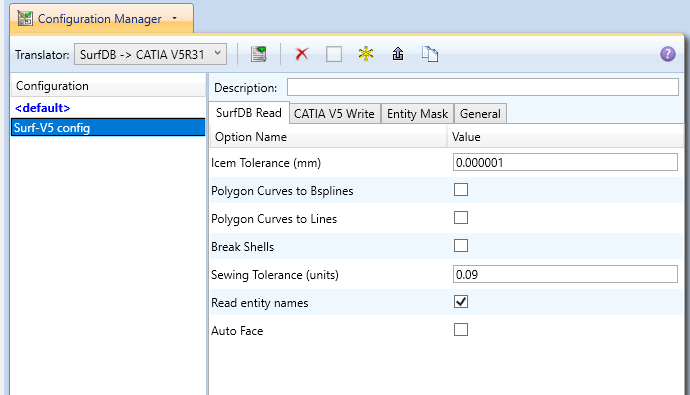Edit the Icem Tolerance value field
Image resolution: width=690 pixels, height=395 pixels.
(x=565, y=162)
